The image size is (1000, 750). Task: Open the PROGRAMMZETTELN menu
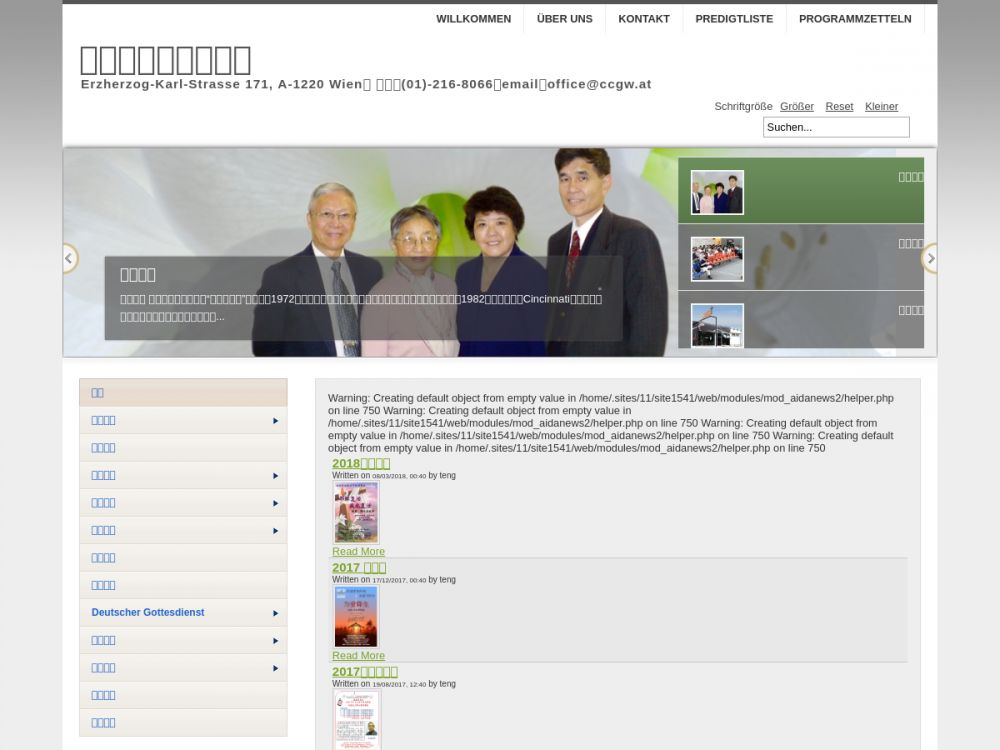855,19
